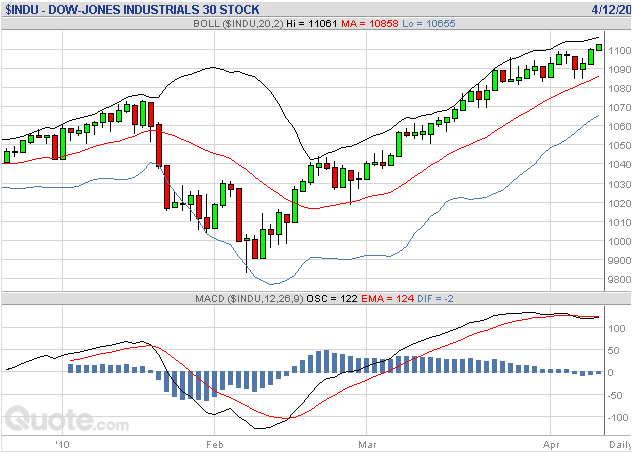Select the MA = 10858 red value
The height and width of the screenshot is (453, 632).
(x=370, y=24)
